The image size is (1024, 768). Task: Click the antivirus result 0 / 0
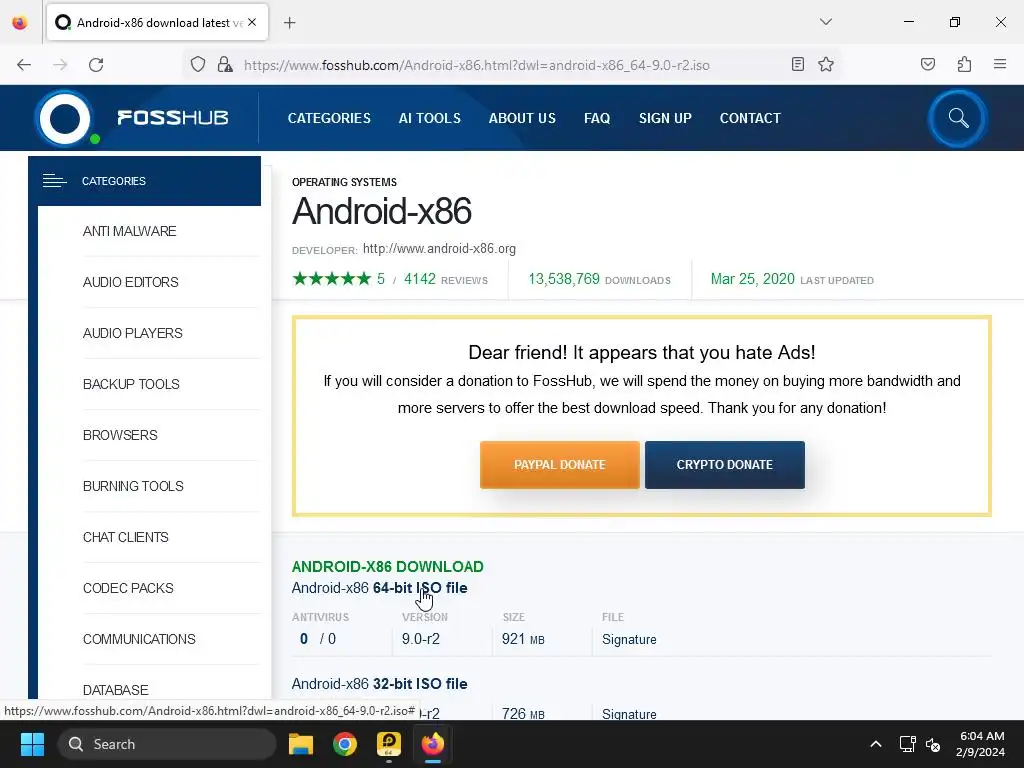(x=318, y=639)
